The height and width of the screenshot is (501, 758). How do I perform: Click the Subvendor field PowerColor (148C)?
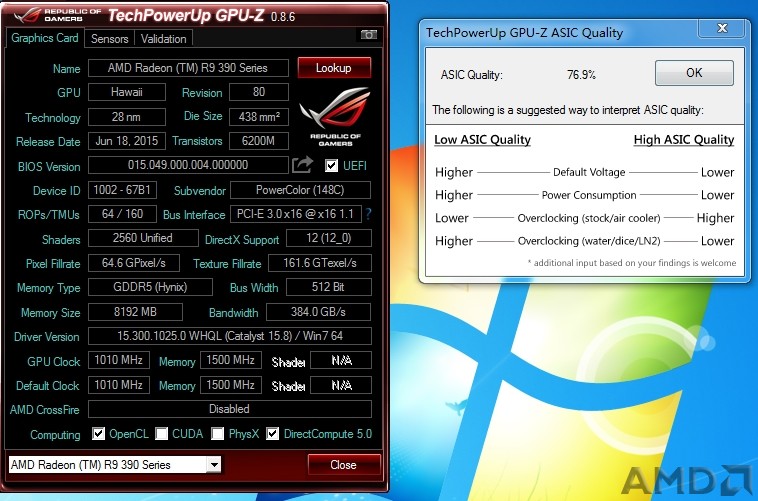(300, 190)
